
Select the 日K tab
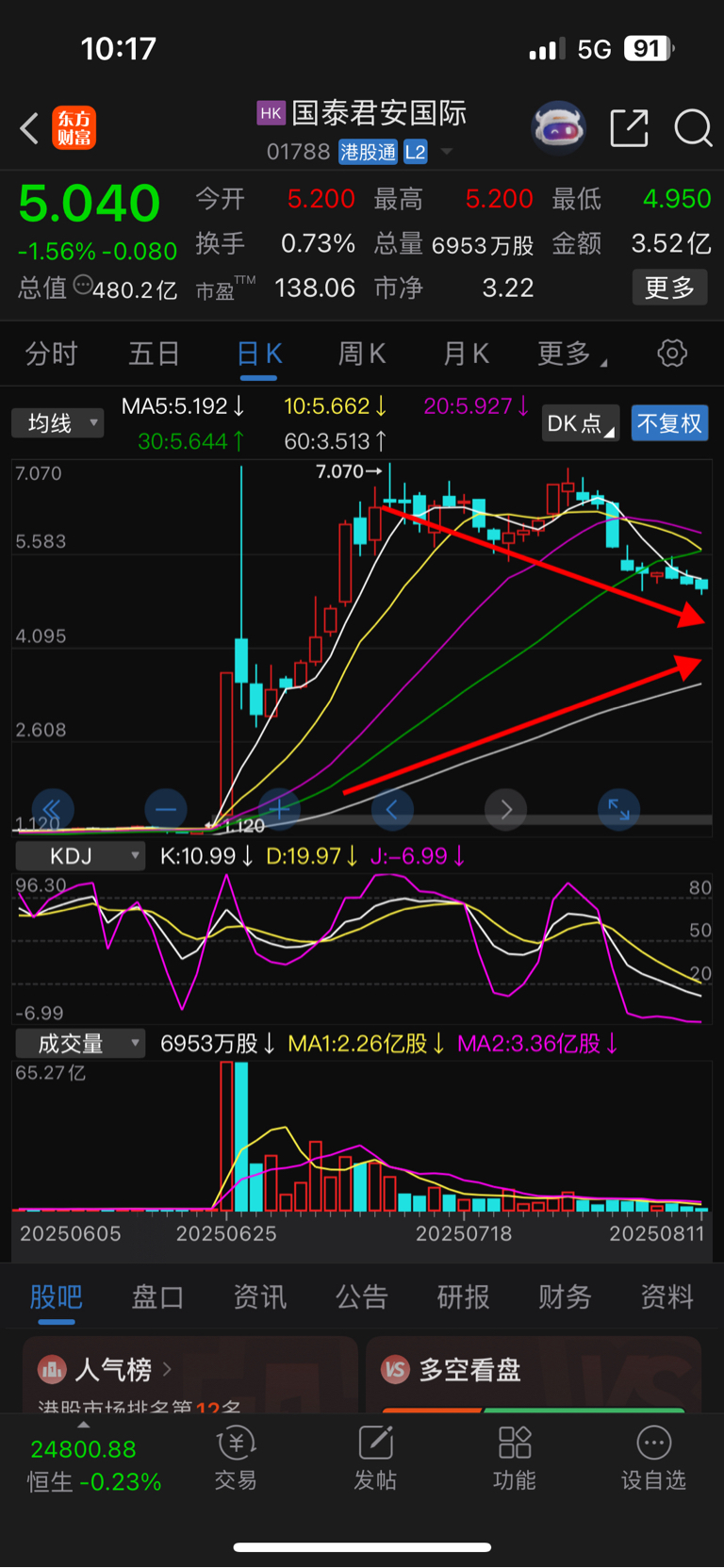coord(258,355)
